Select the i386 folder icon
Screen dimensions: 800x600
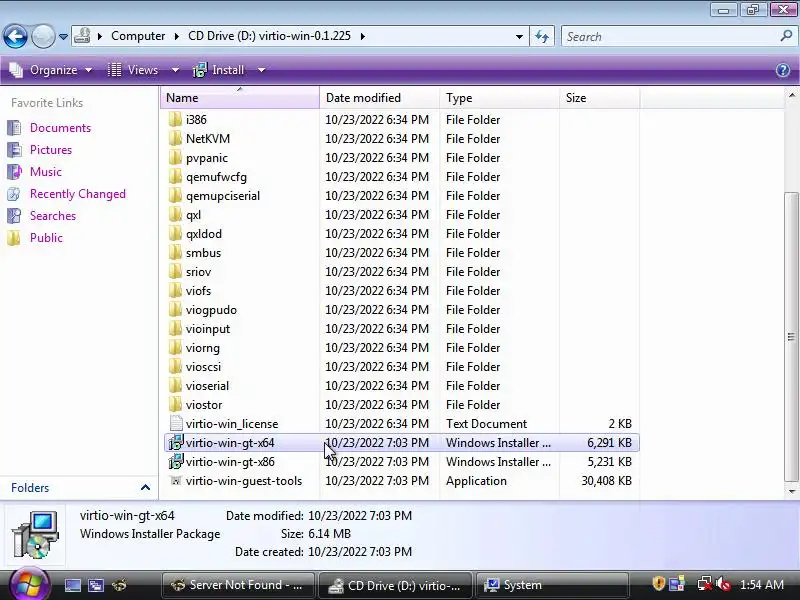(x=175, y=119)
